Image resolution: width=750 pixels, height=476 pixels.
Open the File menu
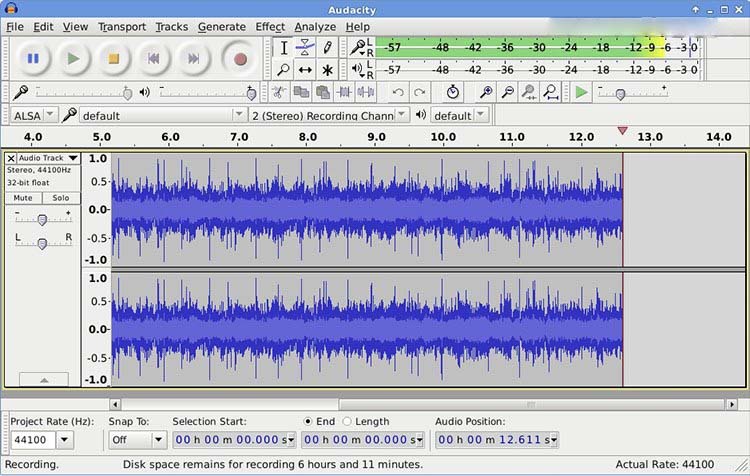(15, 27)
